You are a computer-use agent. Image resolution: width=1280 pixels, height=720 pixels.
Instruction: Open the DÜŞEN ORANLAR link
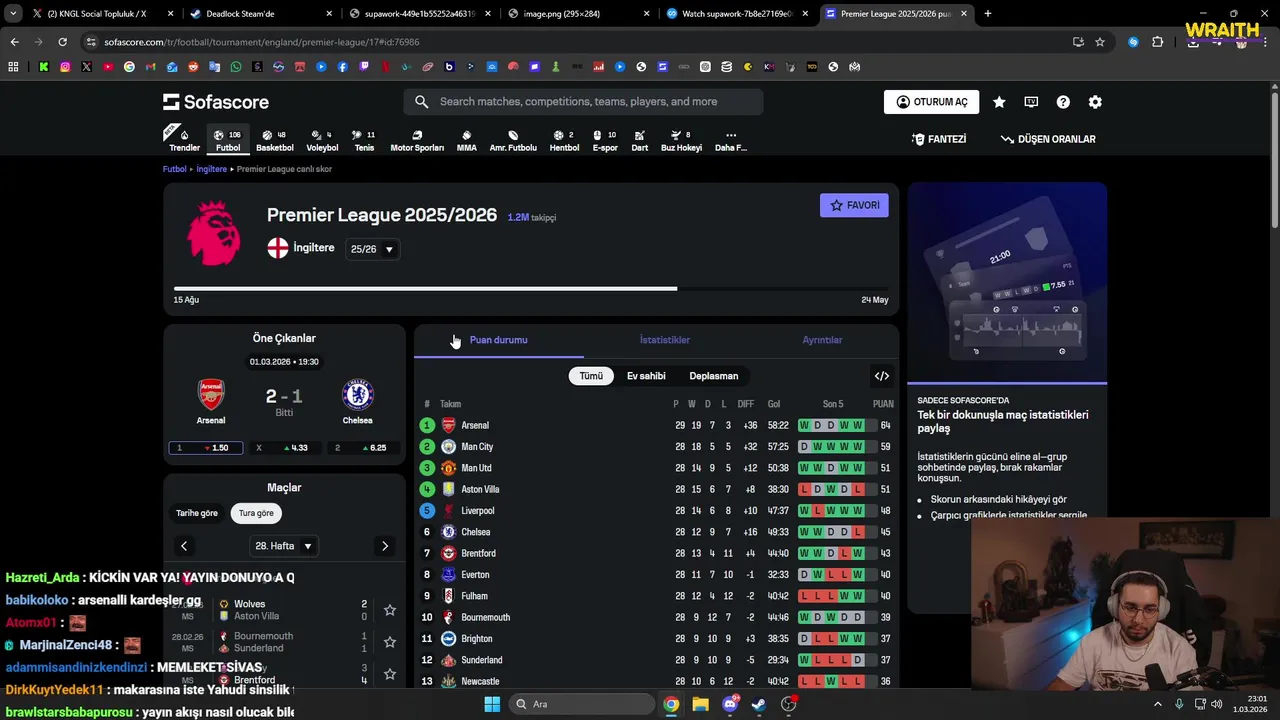point(1048,139)
